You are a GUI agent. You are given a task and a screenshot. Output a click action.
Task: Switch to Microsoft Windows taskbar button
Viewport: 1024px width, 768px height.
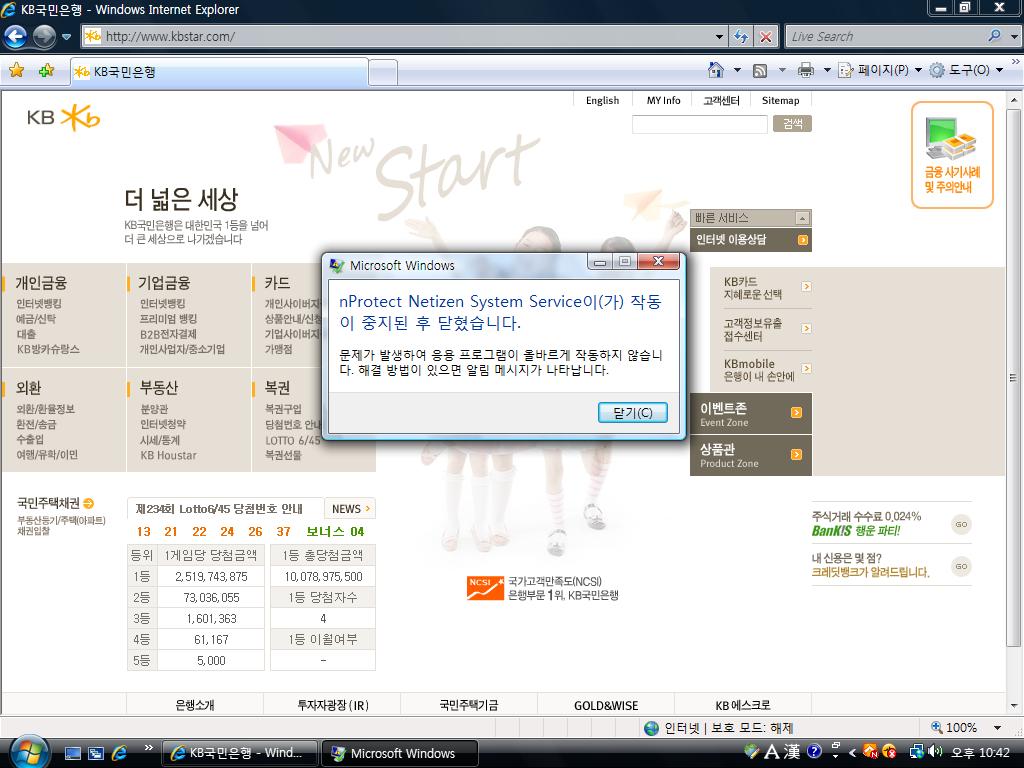400,753
